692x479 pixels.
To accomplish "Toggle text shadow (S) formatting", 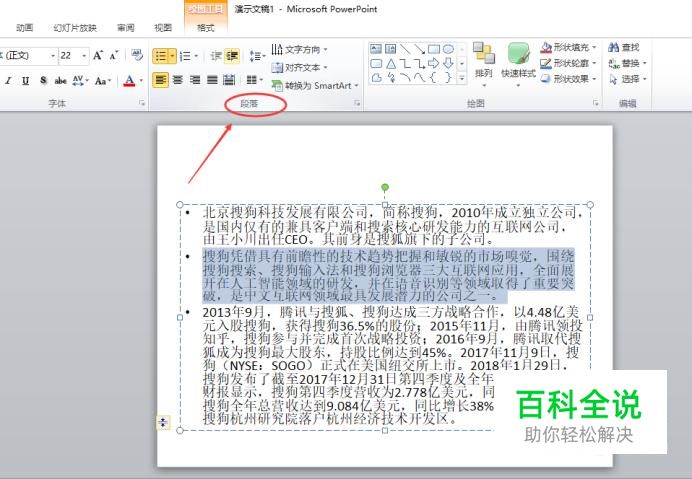I will click(x=43, y=81).
